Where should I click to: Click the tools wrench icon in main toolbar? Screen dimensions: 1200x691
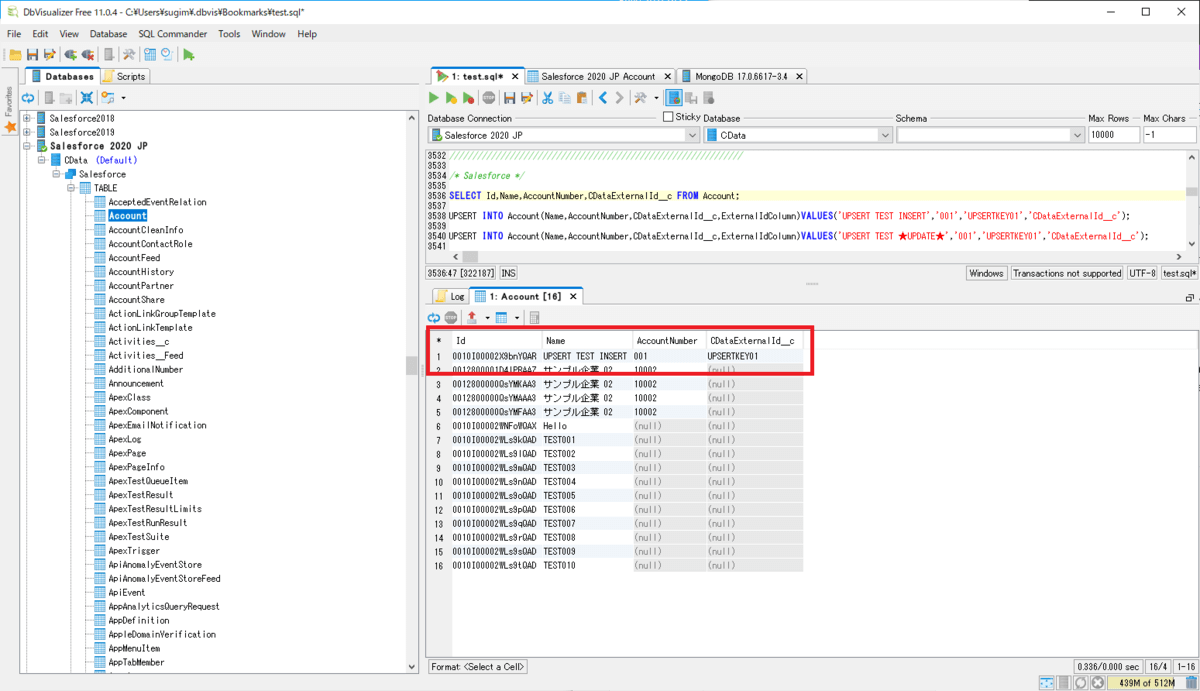click(128, 55)
